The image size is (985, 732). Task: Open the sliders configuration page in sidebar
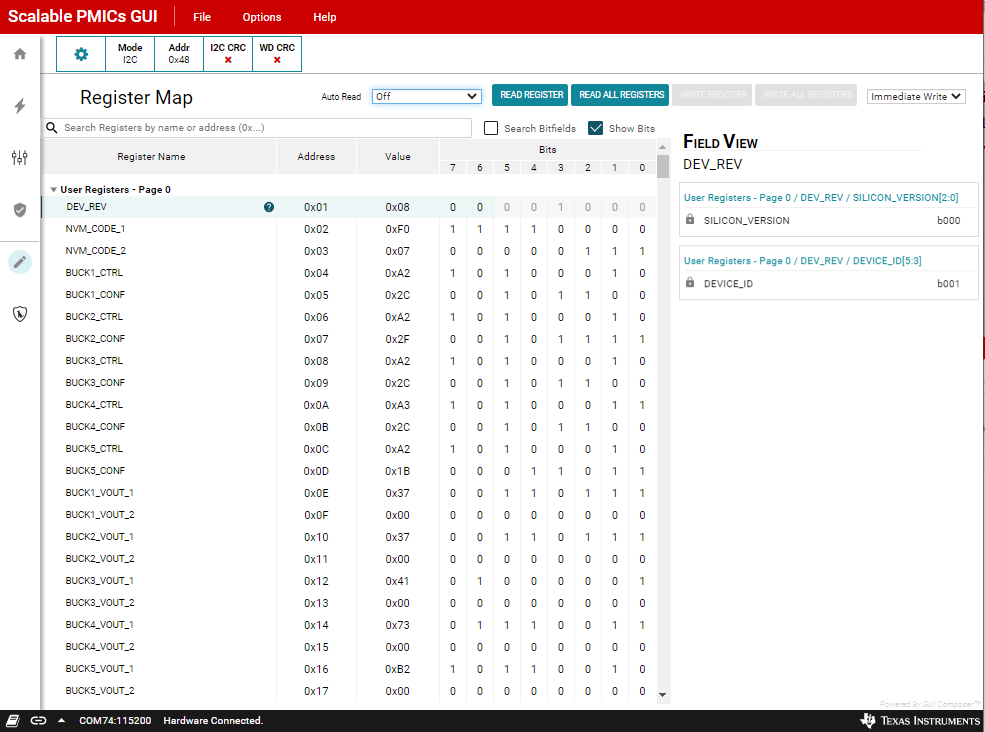tap(20, 158)
